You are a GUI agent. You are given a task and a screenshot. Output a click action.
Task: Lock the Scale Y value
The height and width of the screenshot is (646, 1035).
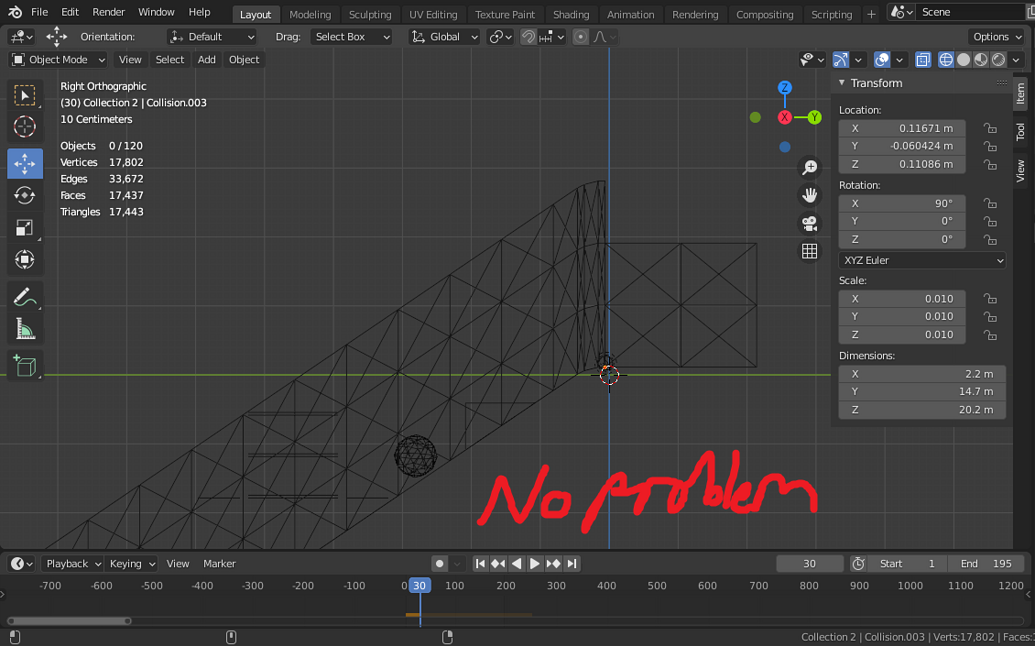tap(989, 317)
